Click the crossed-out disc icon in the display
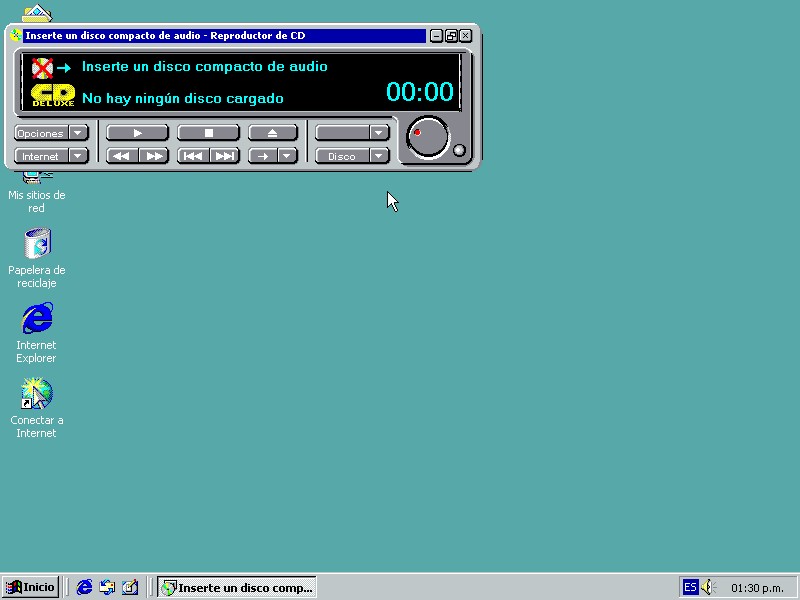 click(x=42, y=68)
